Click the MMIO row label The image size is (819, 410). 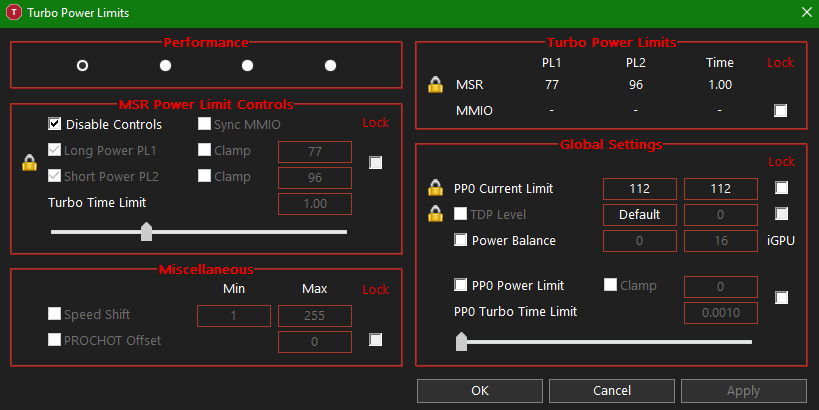point(474,110)
